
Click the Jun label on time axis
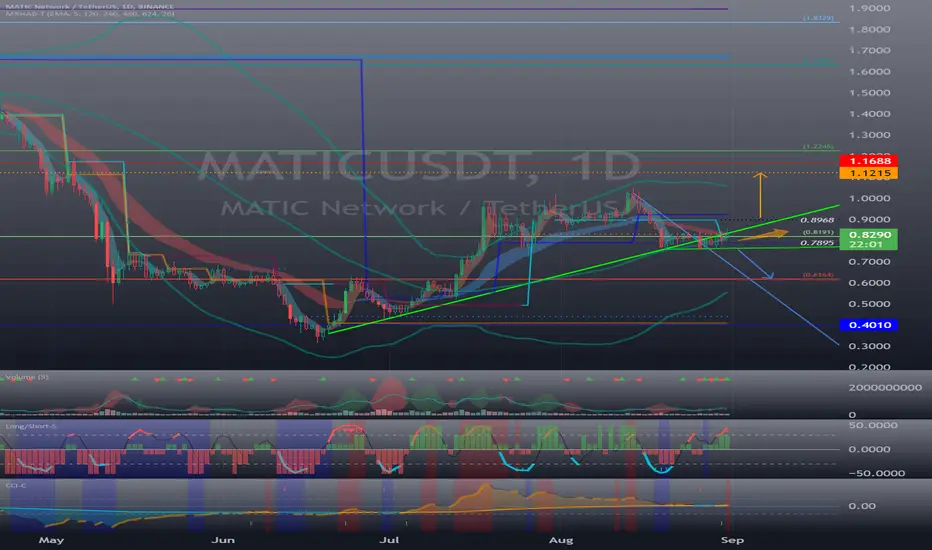223,540
